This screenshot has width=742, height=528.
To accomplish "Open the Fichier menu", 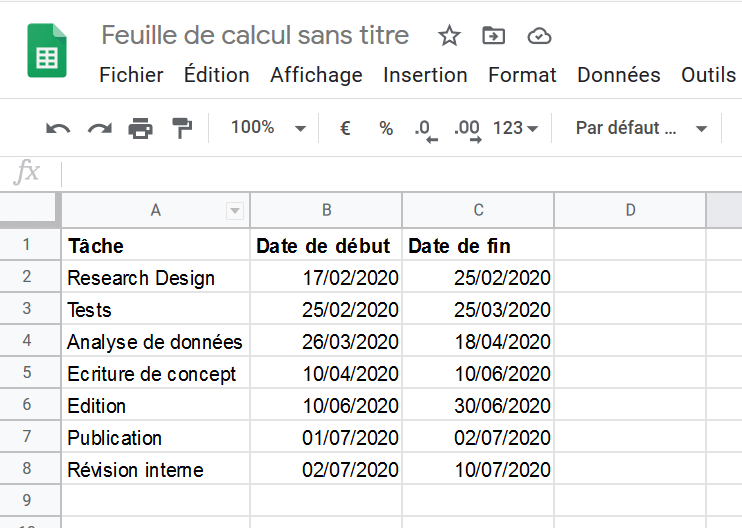I will (x=131, y=75).
